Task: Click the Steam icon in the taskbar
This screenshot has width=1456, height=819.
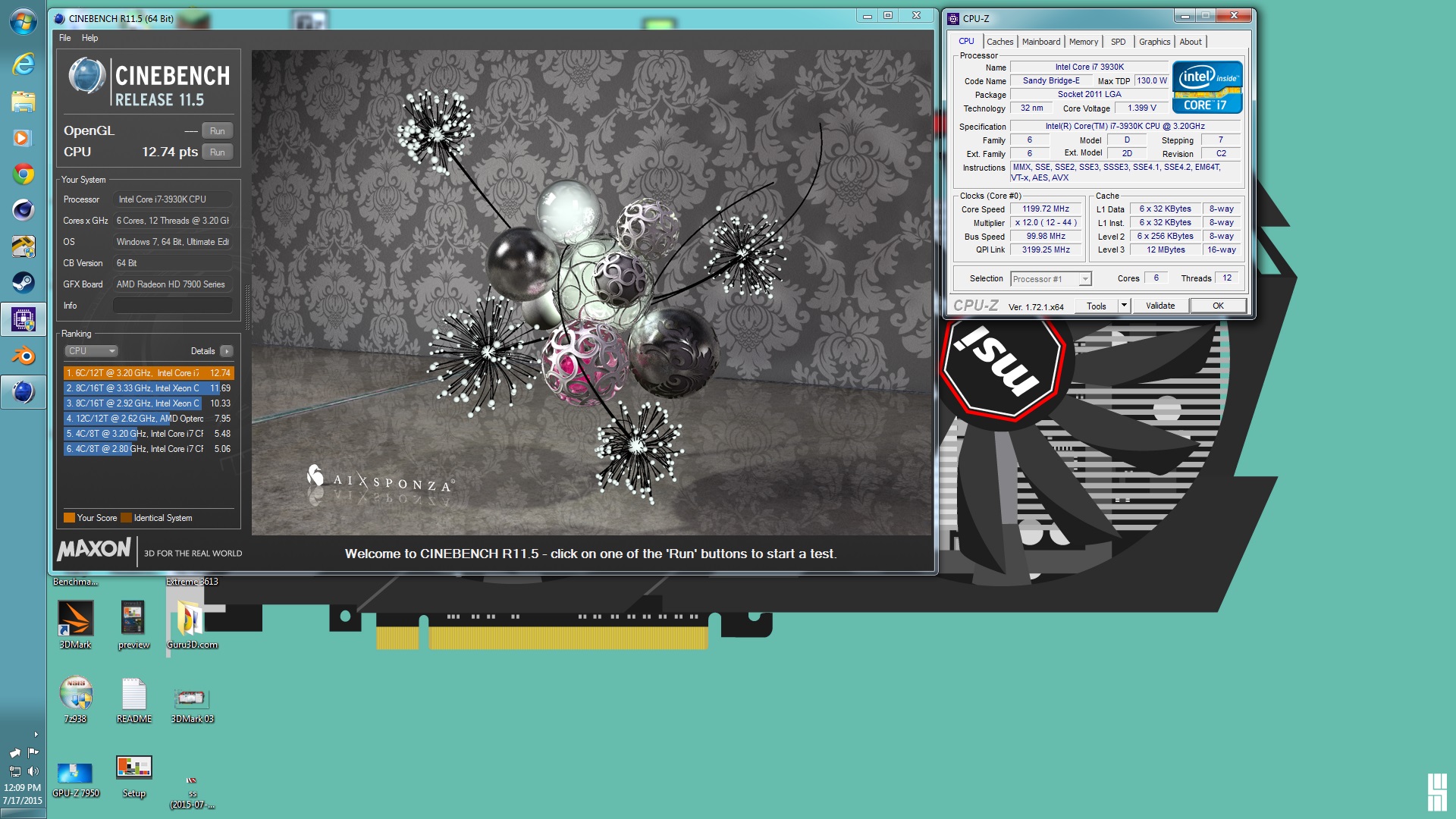Action: pos(23,283)
